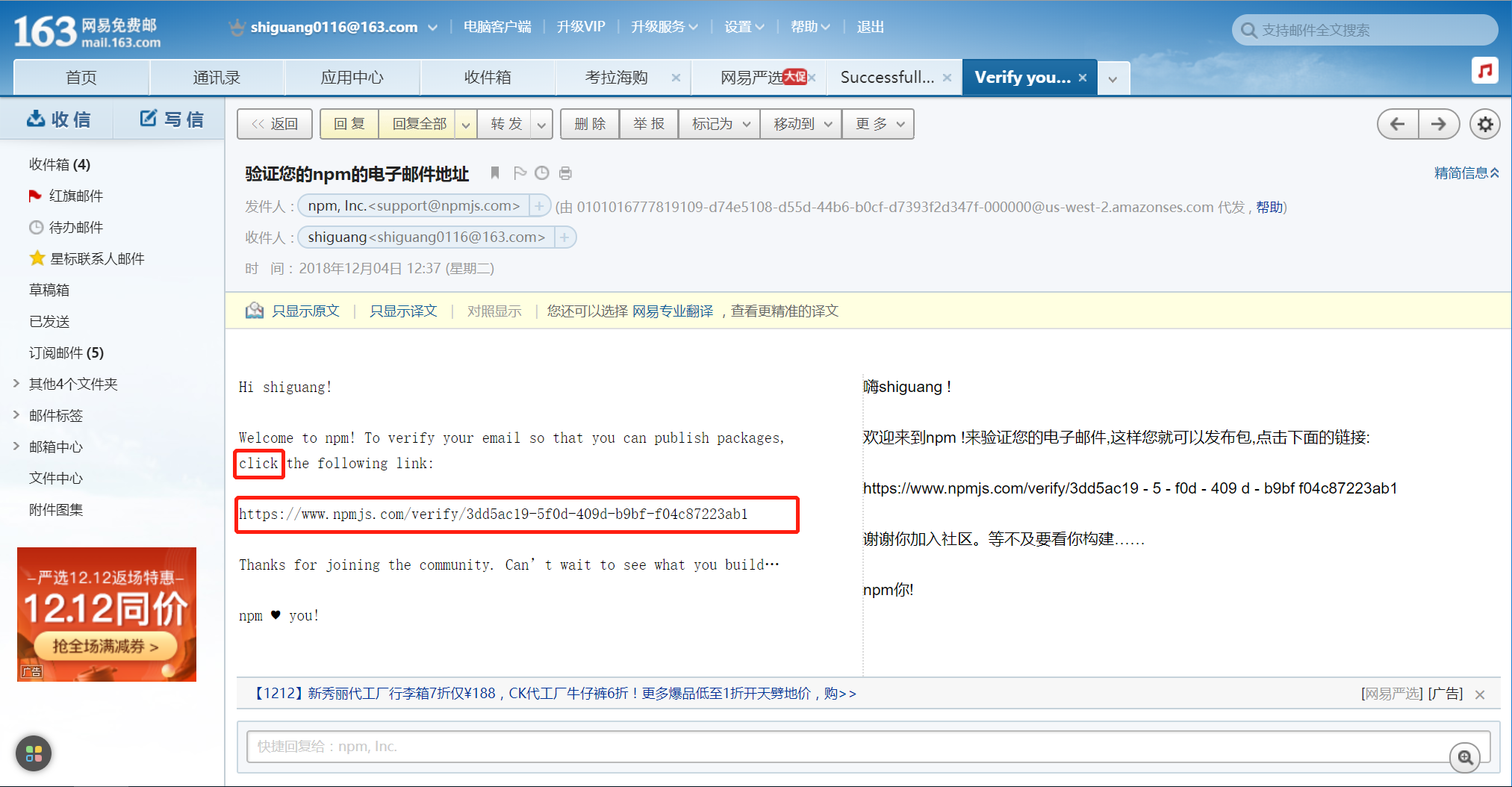Add sender npm, Inc. to contacts
This screenshot has height=787, width=1512.
[x=538, y=205]
